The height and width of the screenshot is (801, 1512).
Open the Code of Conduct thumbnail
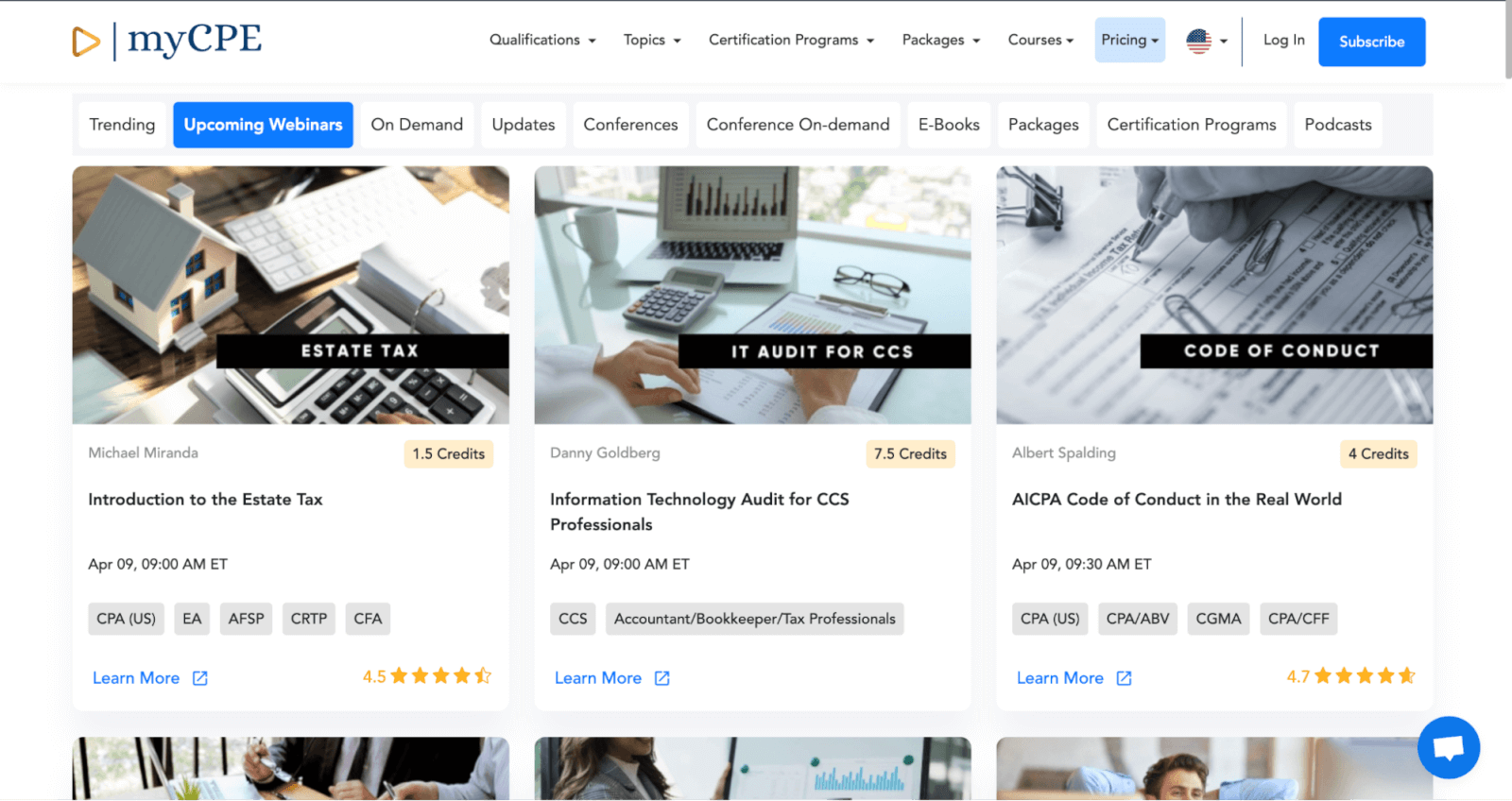[1214, 295]
